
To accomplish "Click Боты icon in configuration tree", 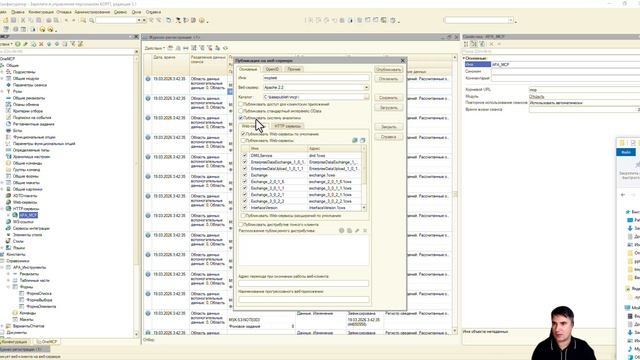I will pos(8,131).
